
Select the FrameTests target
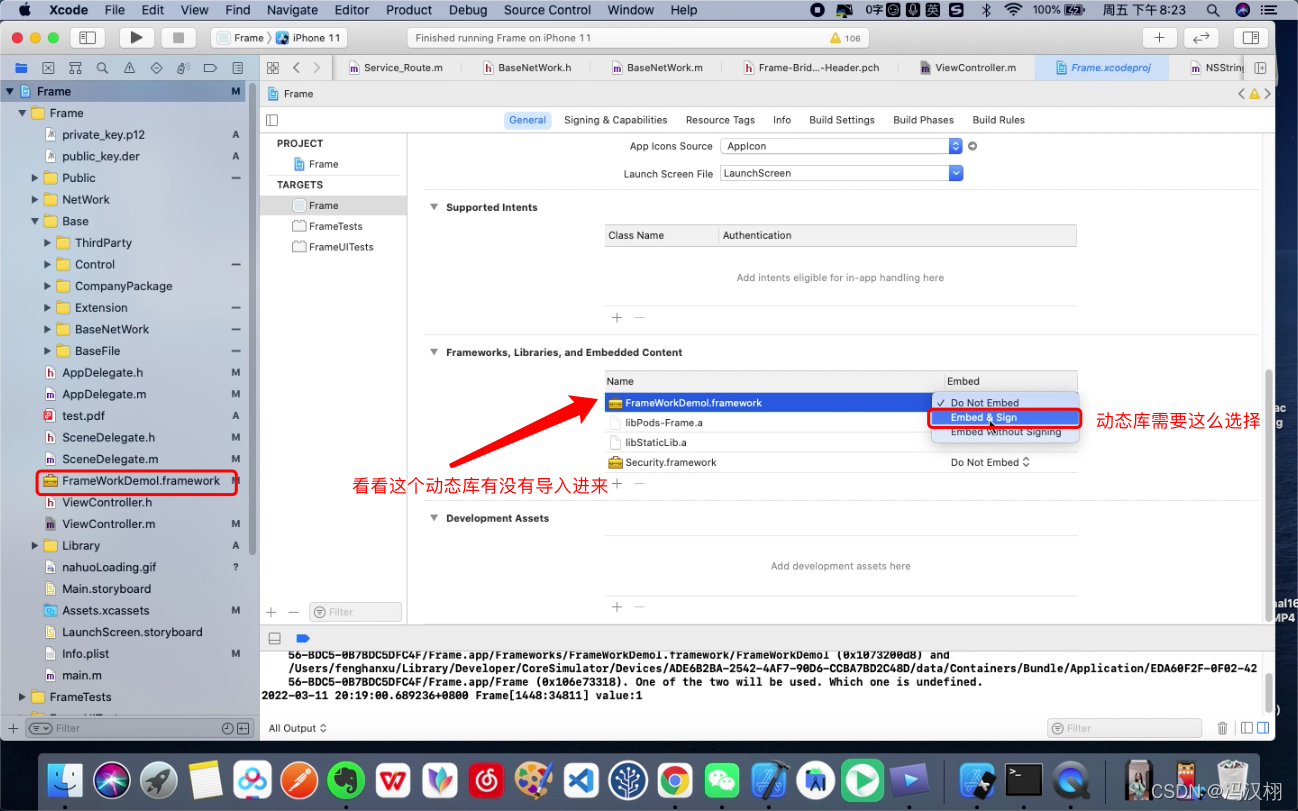(x=335, y=226)
